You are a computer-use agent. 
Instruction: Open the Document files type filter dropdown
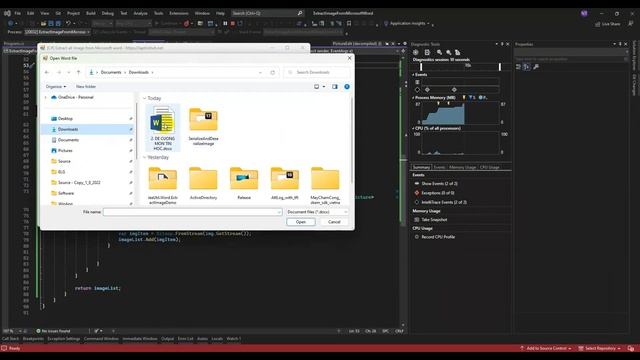(x=317, y=212)
